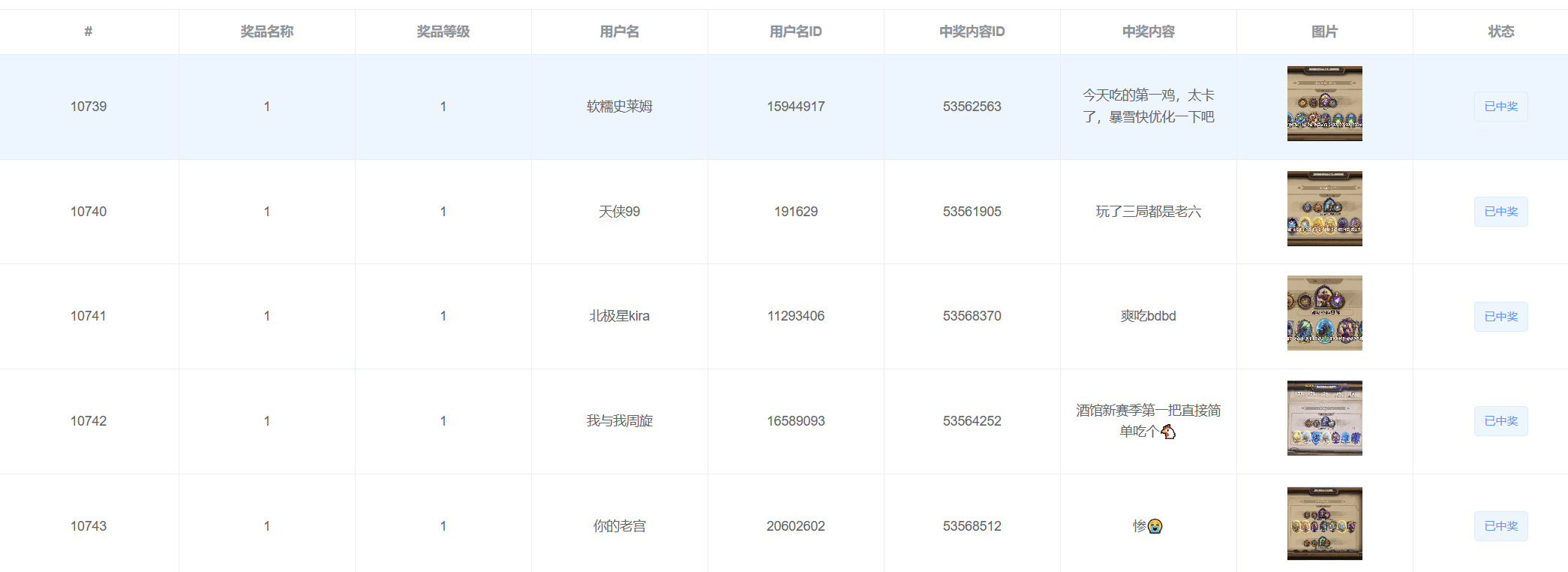Select 已中奖 status for 我与我周旋
This screenshot has height=572, width=1568.
point(1500,421)
